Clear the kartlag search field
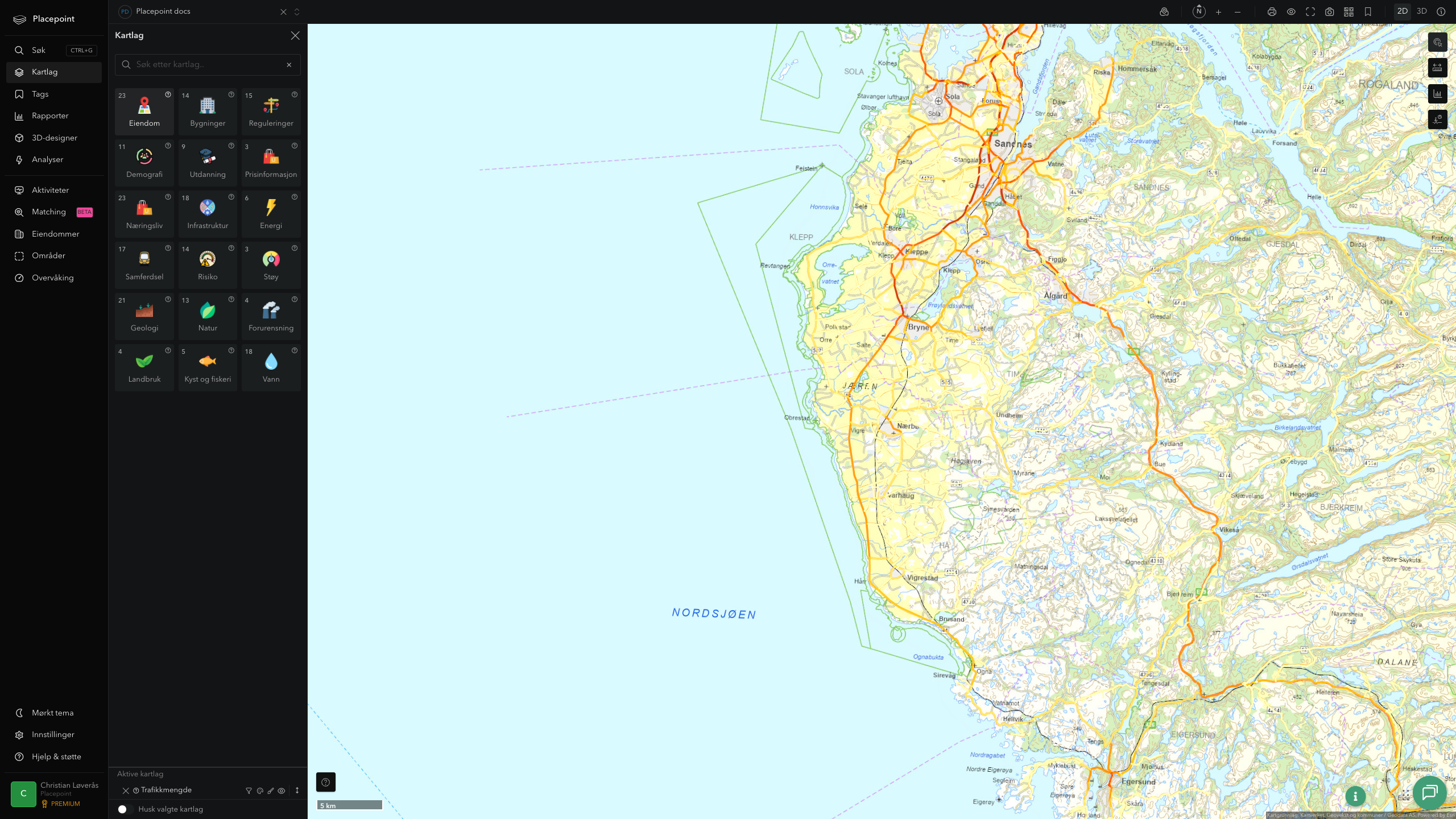Screen dimensions: 1456x819 289,65
